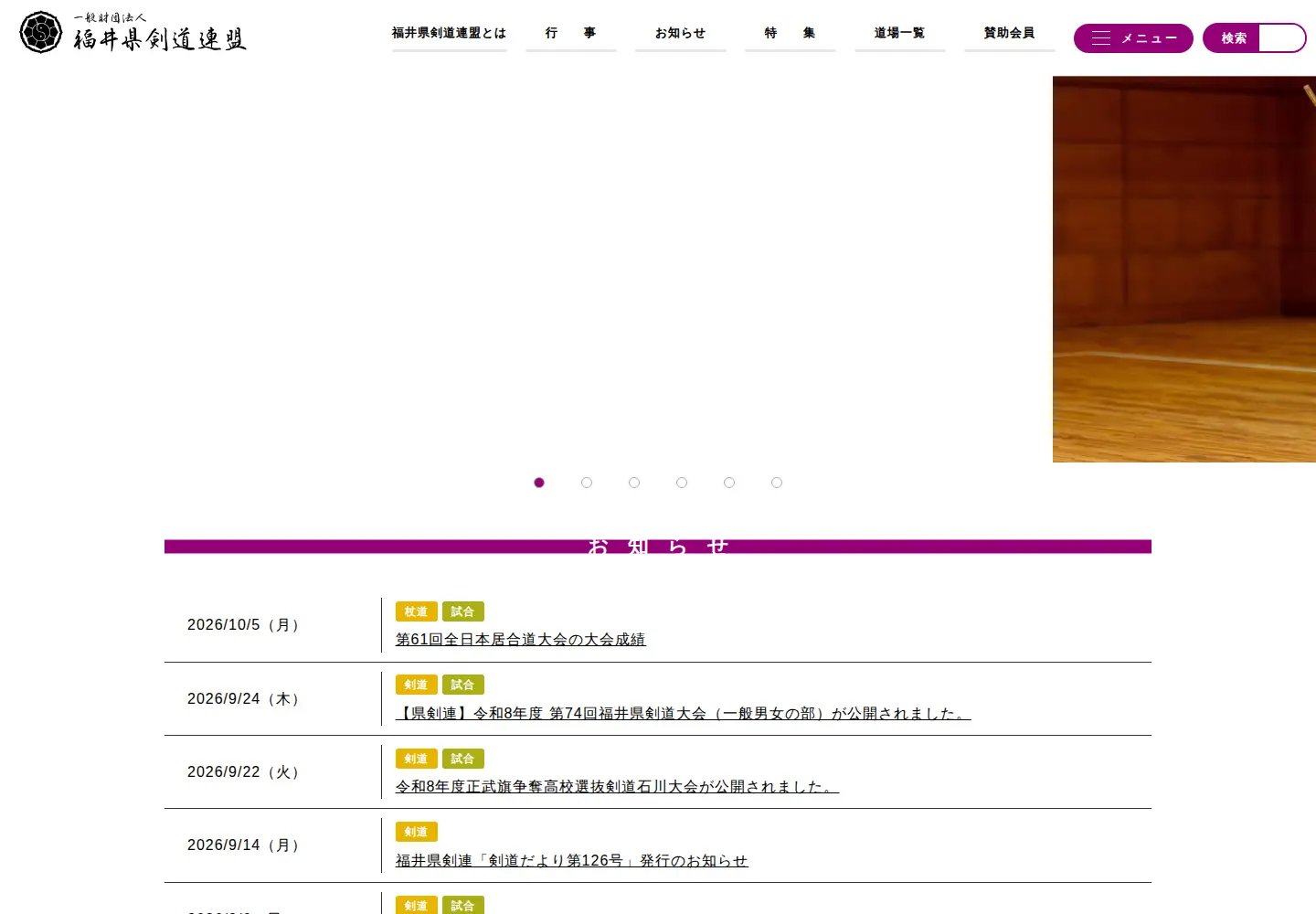This screenshot has width=1316, height=914.
Task: Open the 第74回福井県剣道大会 announcement link
Action: click(x=684, y=714)
